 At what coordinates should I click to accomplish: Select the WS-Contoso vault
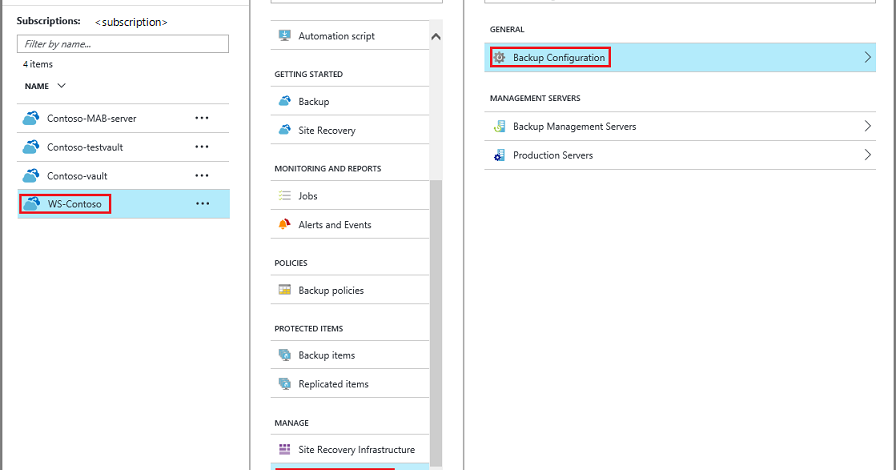point(123,204)
